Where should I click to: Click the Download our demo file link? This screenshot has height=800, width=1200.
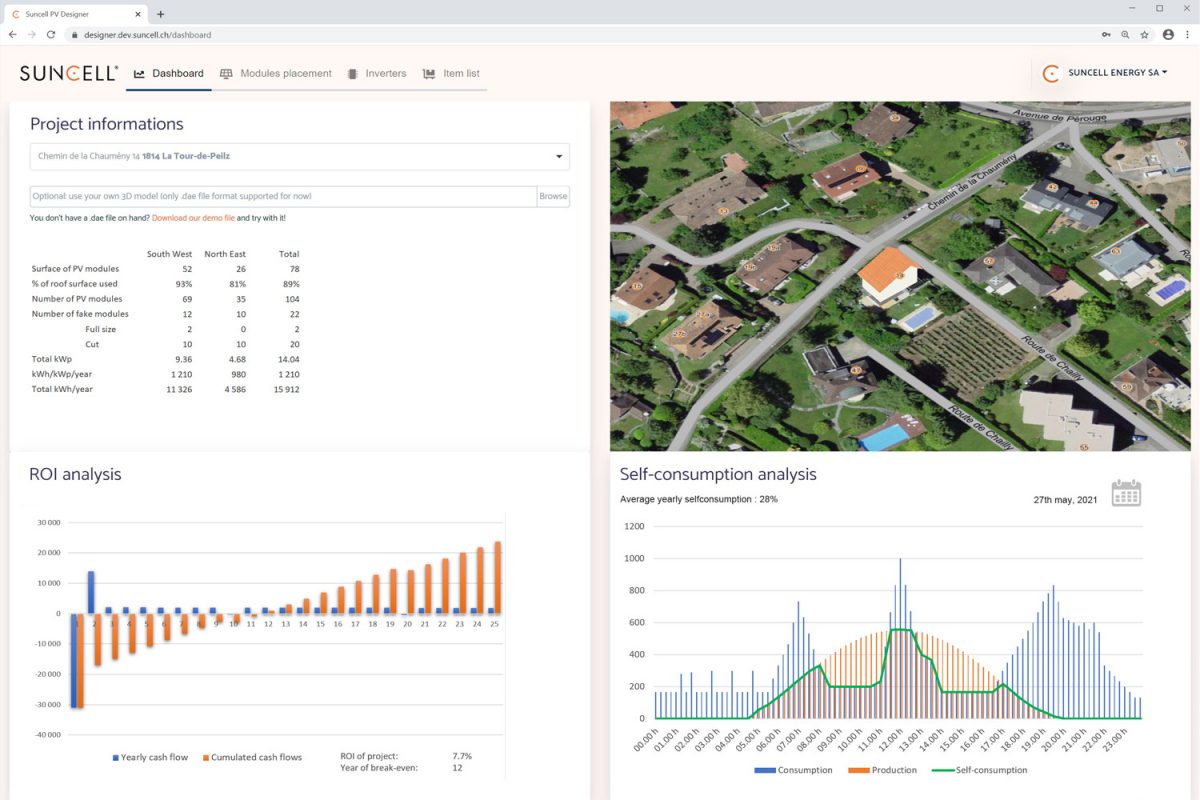point(193,218)
